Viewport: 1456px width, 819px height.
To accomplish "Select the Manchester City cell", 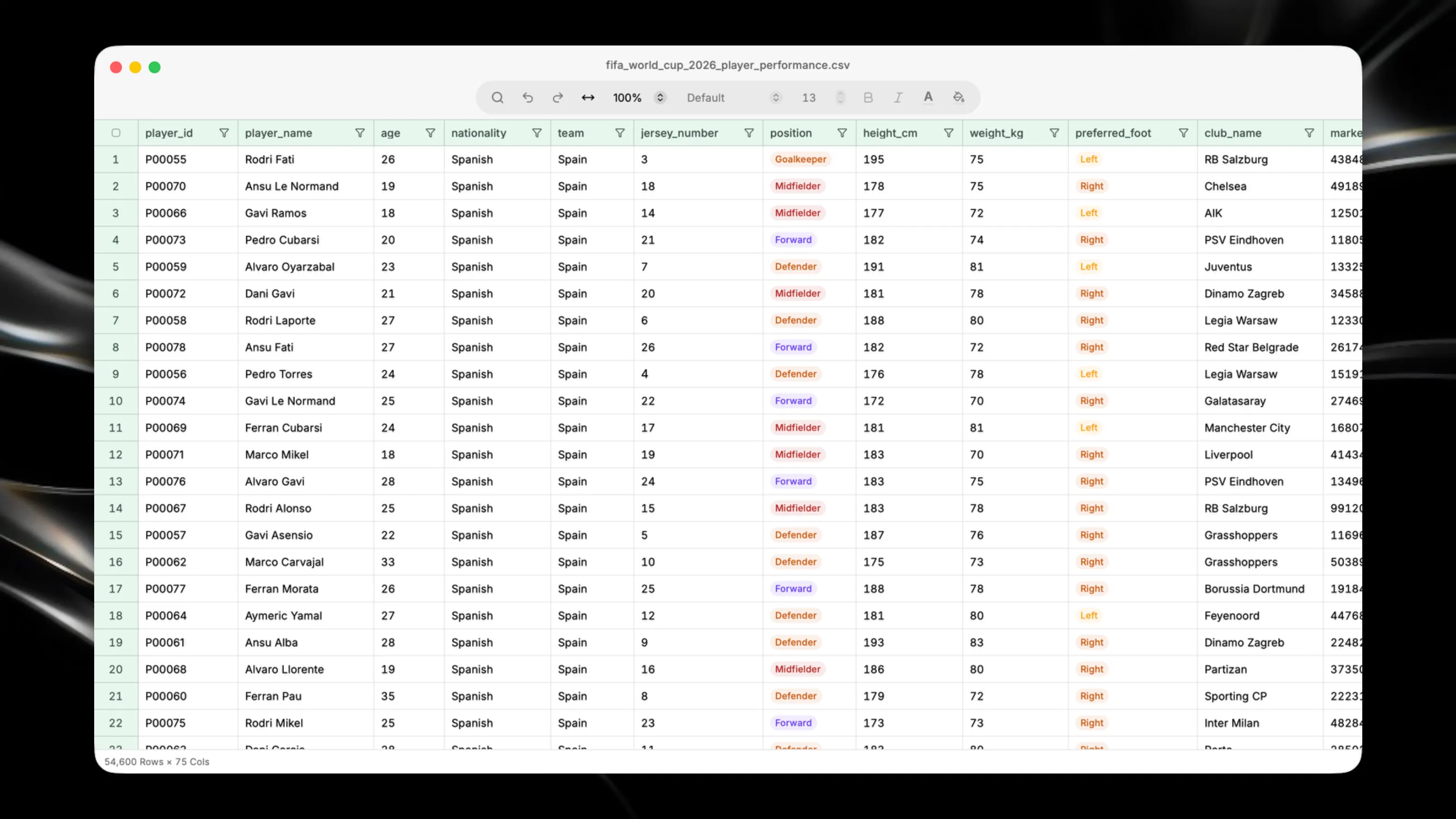I will click(x=1260, y=428).
